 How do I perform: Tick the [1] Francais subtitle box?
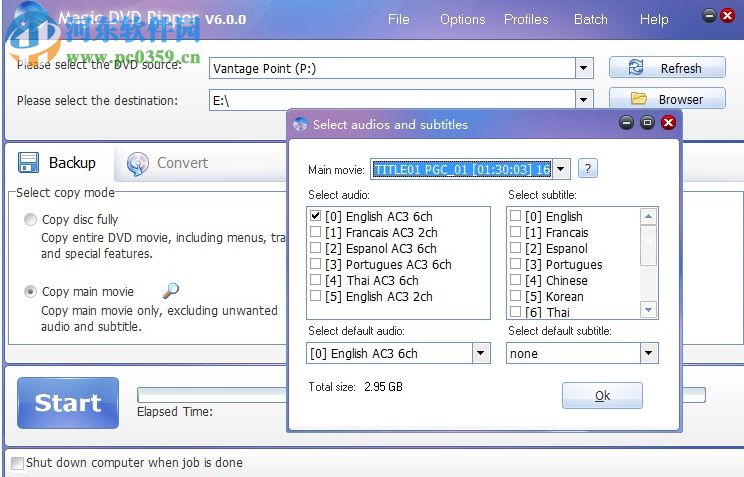tap(515, 232)
